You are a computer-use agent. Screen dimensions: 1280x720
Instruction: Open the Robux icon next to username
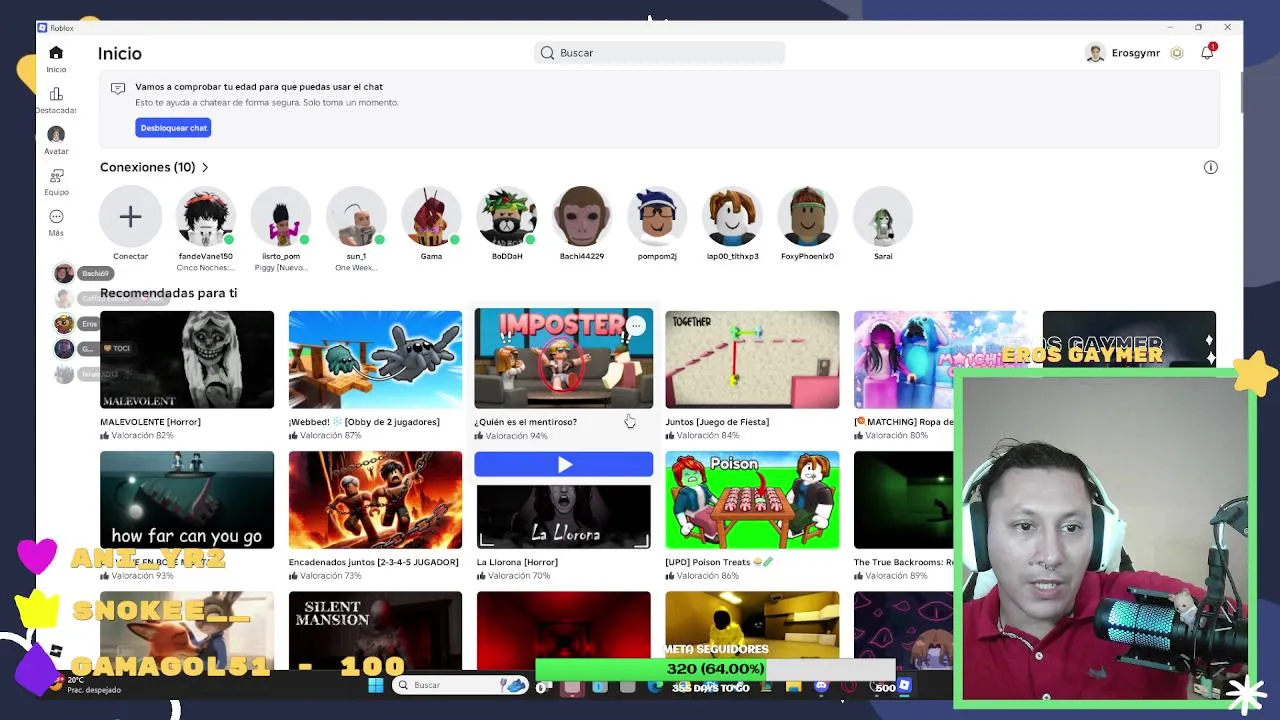(x=1177, y=53)
